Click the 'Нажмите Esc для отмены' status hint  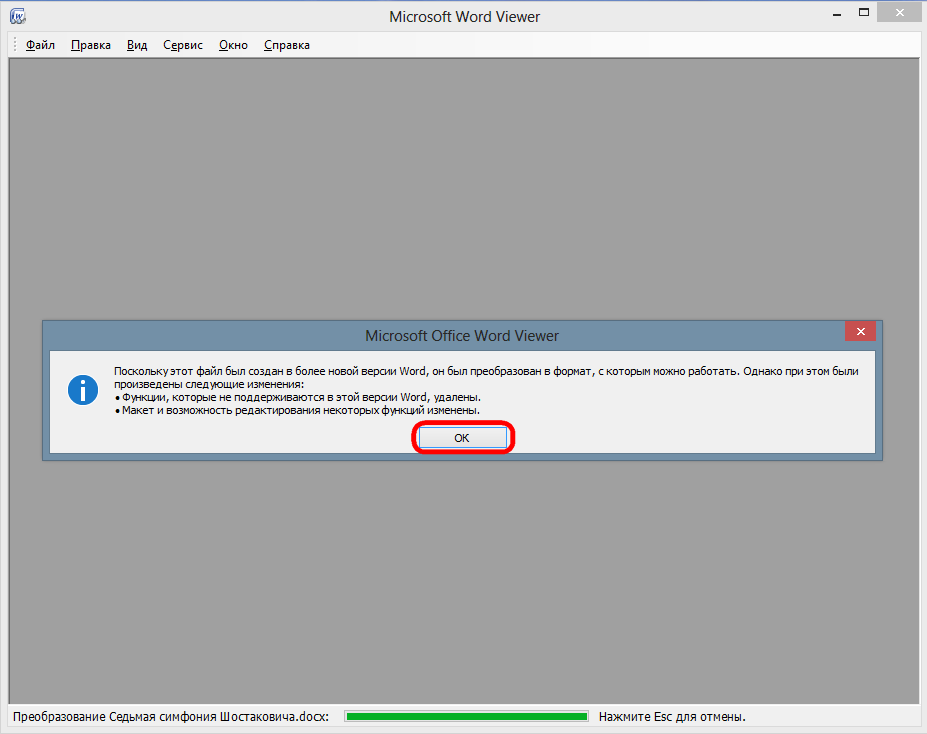click(672, 717)
